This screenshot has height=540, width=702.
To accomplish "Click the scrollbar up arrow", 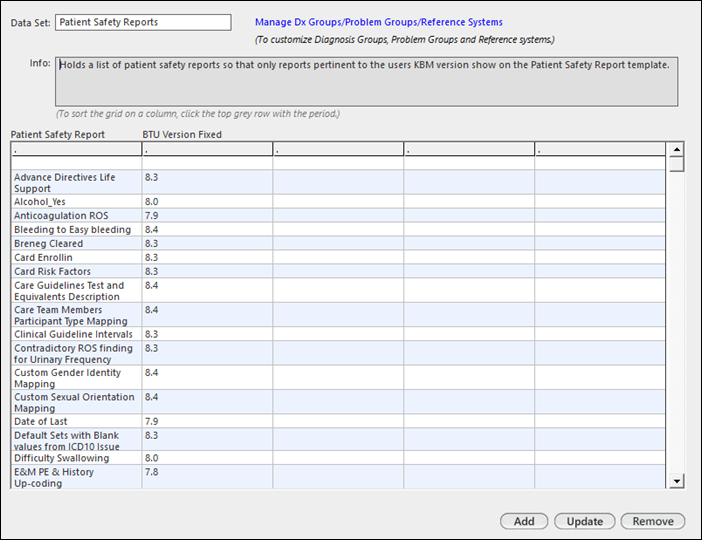I will point(677,150).
